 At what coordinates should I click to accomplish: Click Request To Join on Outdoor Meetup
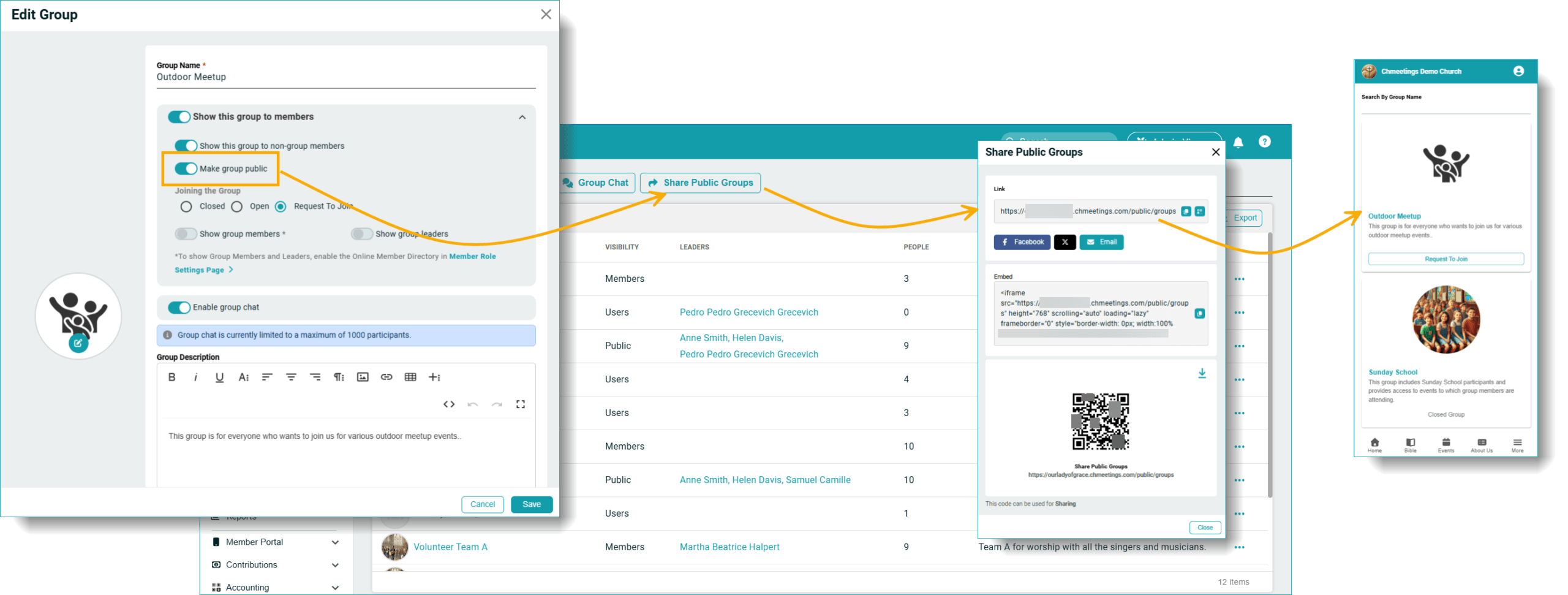tap(1445, 259)
